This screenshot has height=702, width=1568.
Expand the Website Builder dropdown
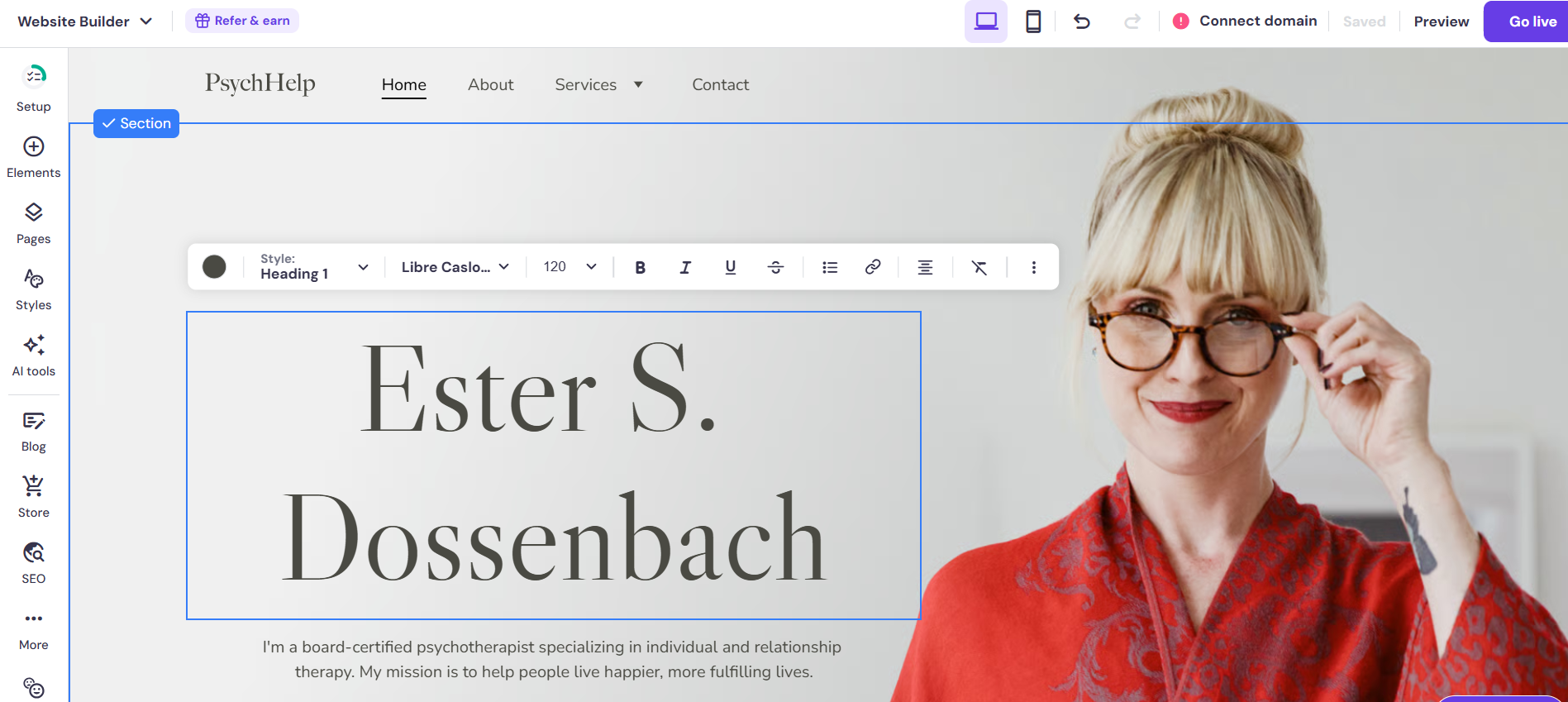(x=85, y=21)
